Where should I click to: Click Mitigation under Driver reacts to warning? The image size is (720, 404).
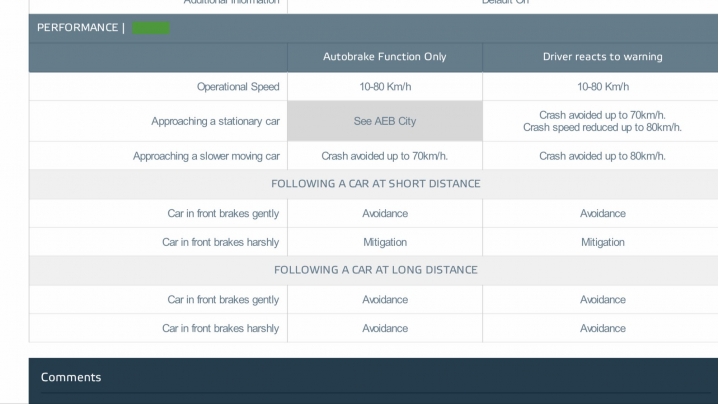point(602,242)
